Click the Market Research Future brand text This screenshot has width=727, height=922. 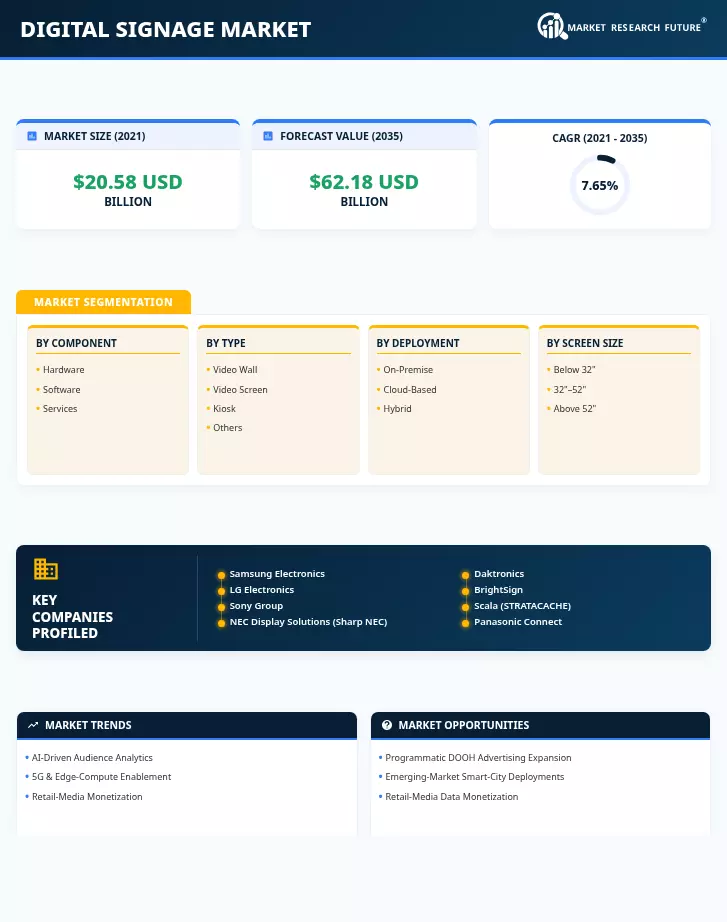(634, 28)
